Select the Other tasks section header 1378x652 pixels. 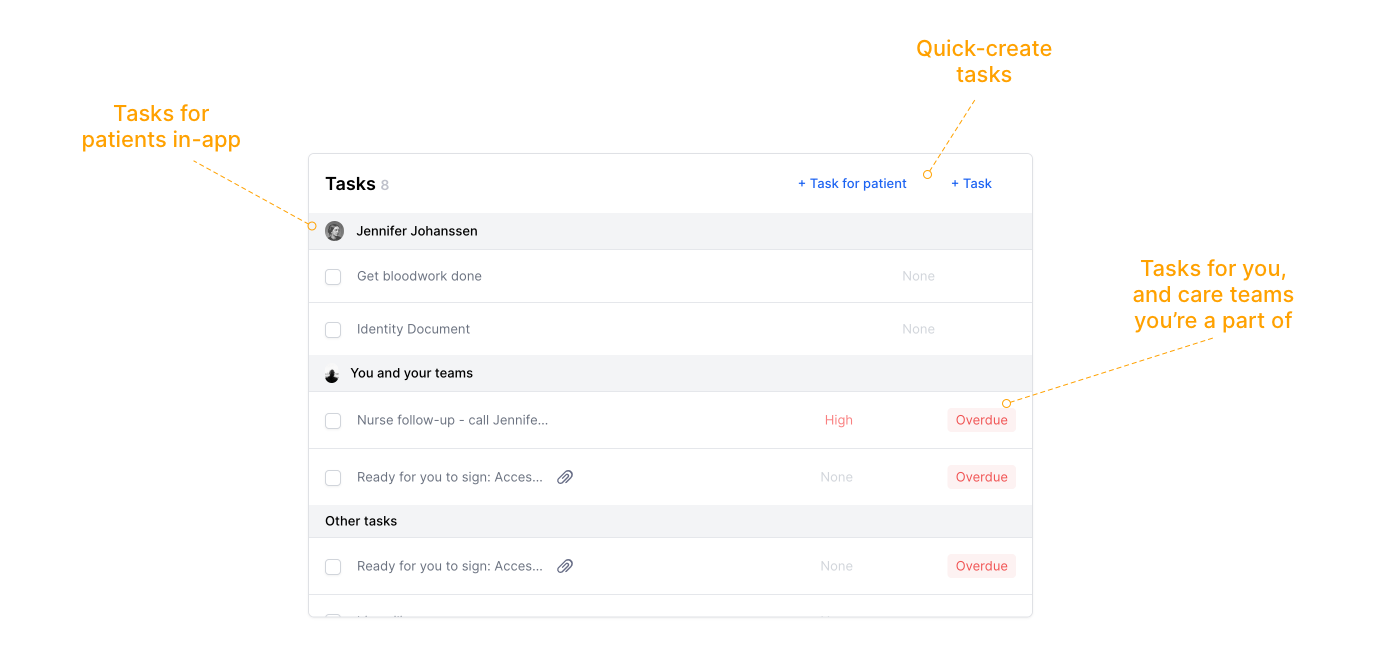361,521
